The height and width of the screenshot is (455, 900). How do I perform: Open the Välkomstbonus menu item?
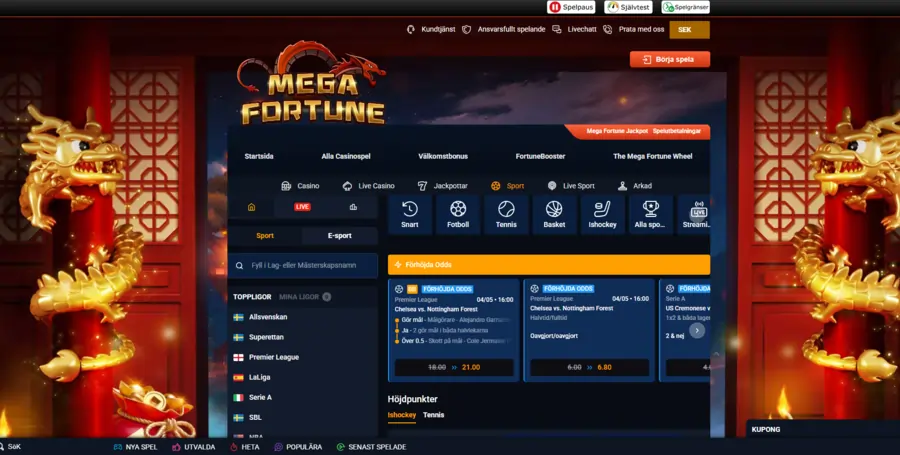pyautogui.click(x=443, y=156)
